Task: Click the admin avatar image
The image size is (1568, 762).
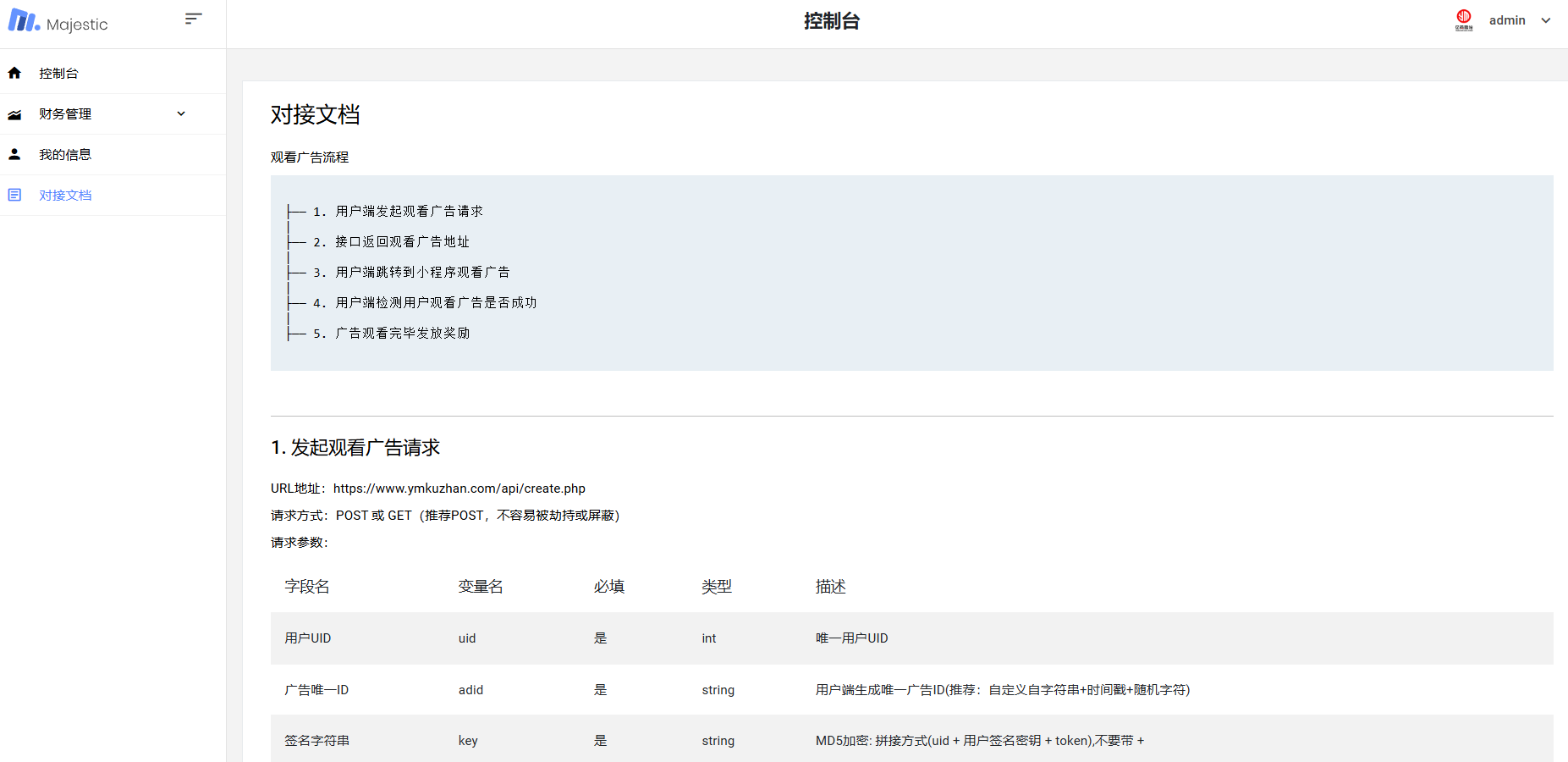Action: (1464, 20)
